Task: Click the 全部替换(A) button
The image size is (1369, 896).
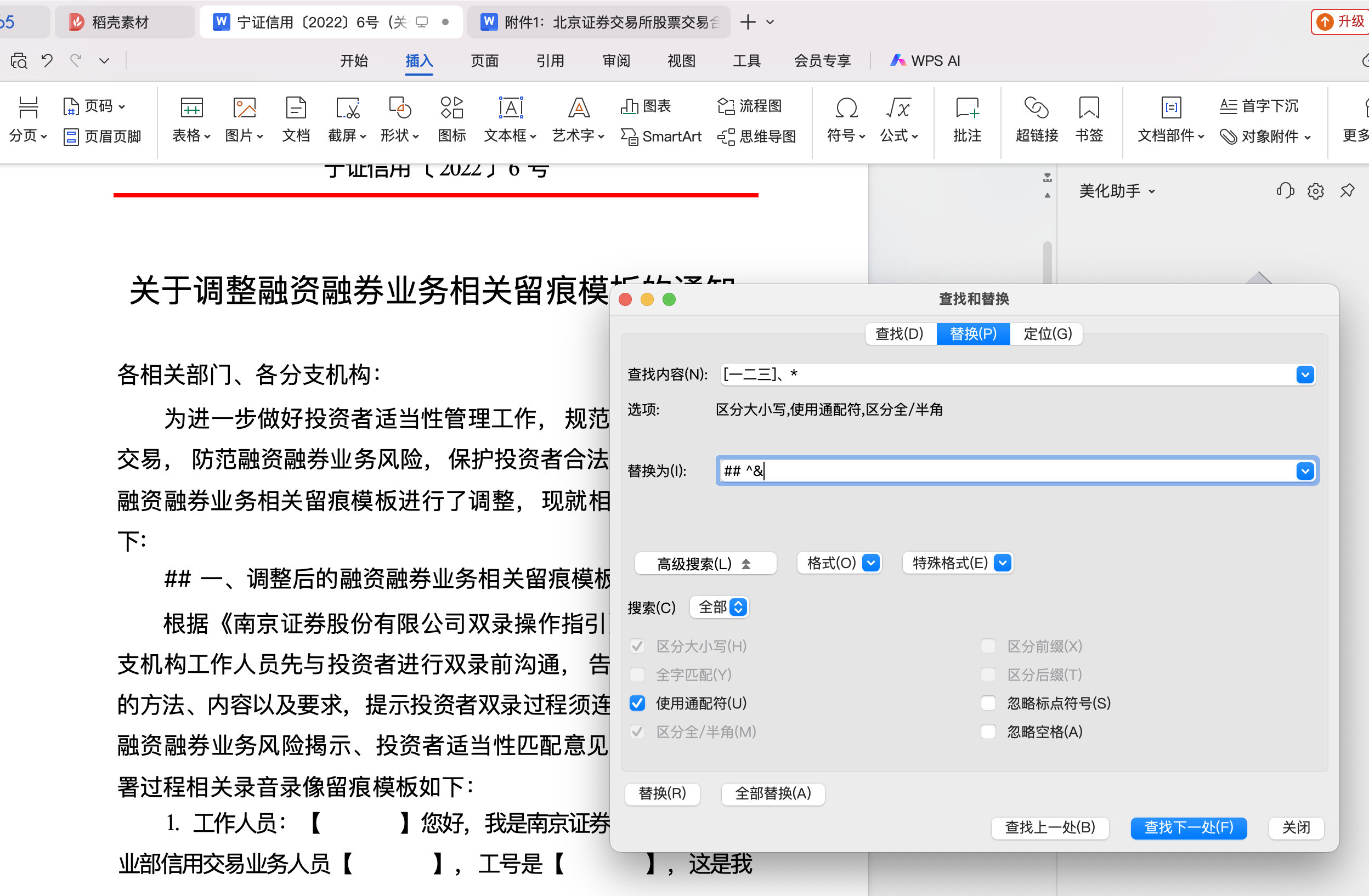Action: point(772,793)
